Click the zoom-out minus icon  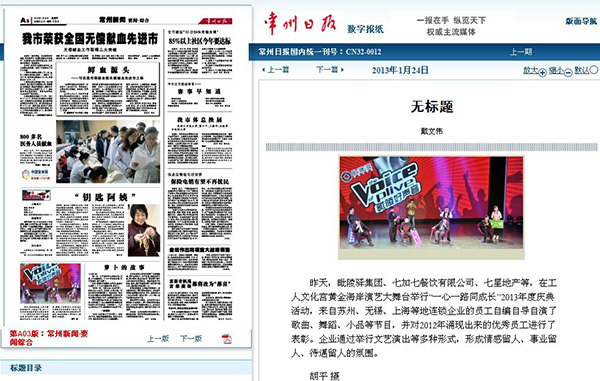click(x=568, y=72)
